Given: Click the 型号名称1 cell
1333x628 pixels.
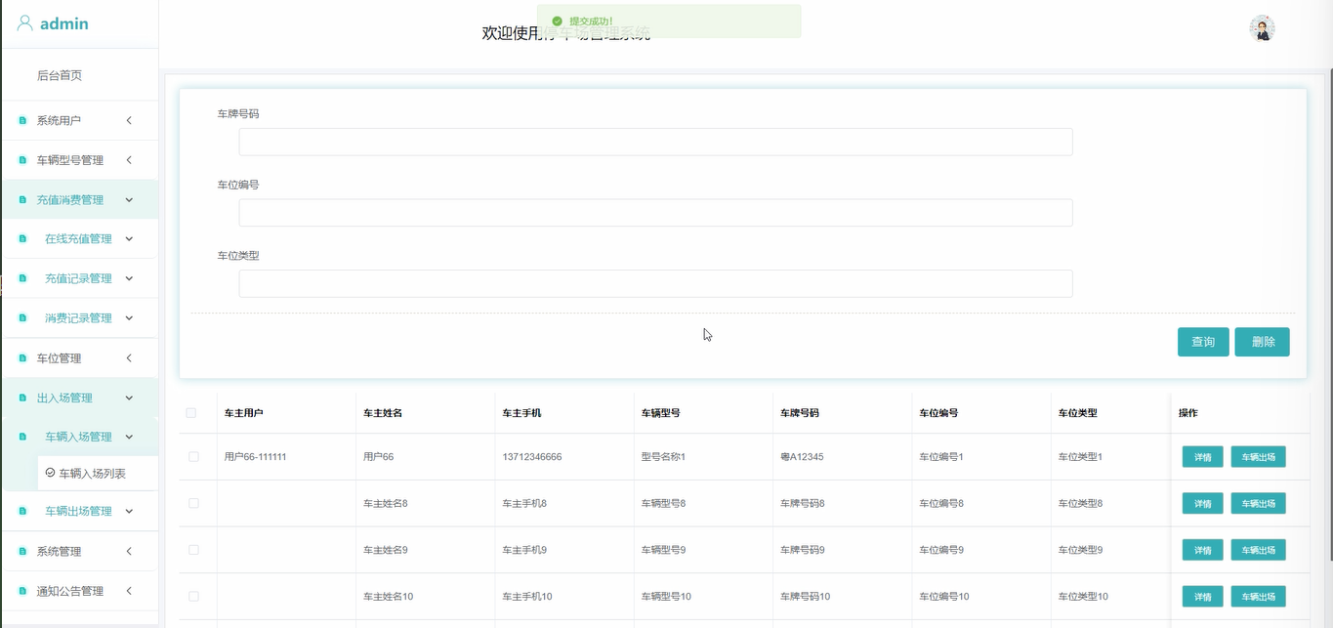Looking at the screenshot, I should [663, 457].
